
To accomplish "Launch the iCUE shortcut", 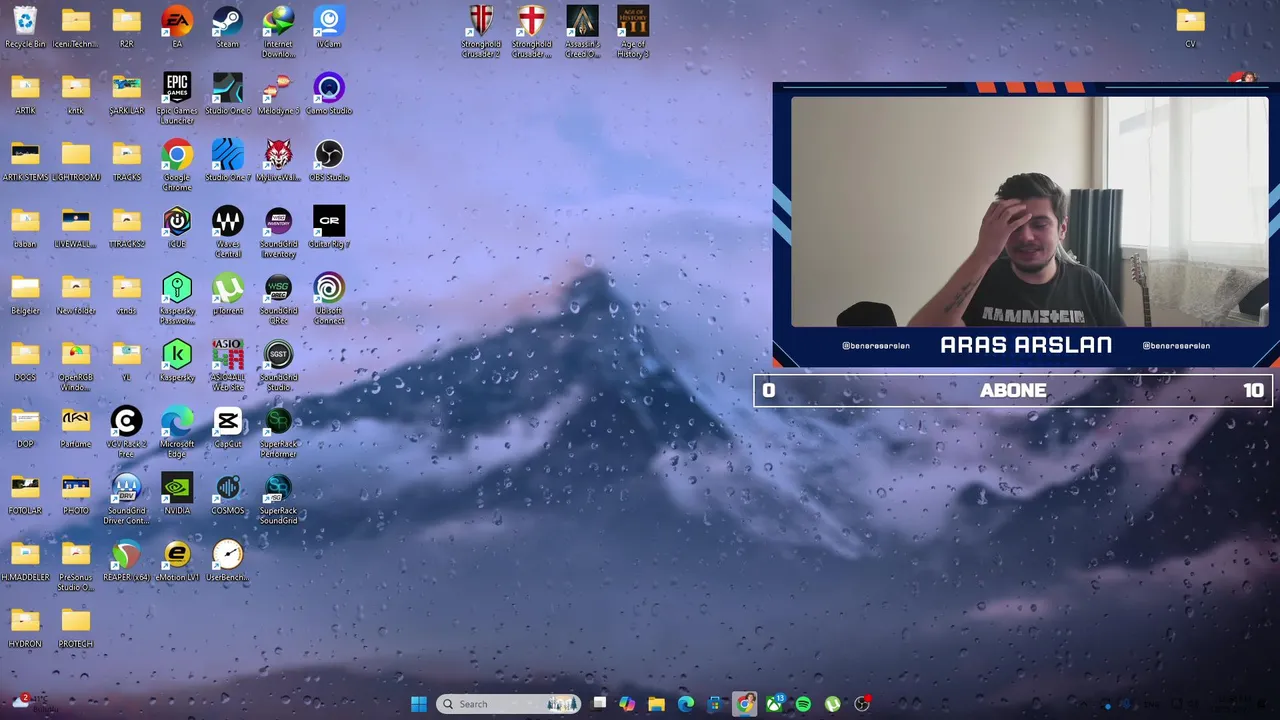I will click(x=177, y=227).
